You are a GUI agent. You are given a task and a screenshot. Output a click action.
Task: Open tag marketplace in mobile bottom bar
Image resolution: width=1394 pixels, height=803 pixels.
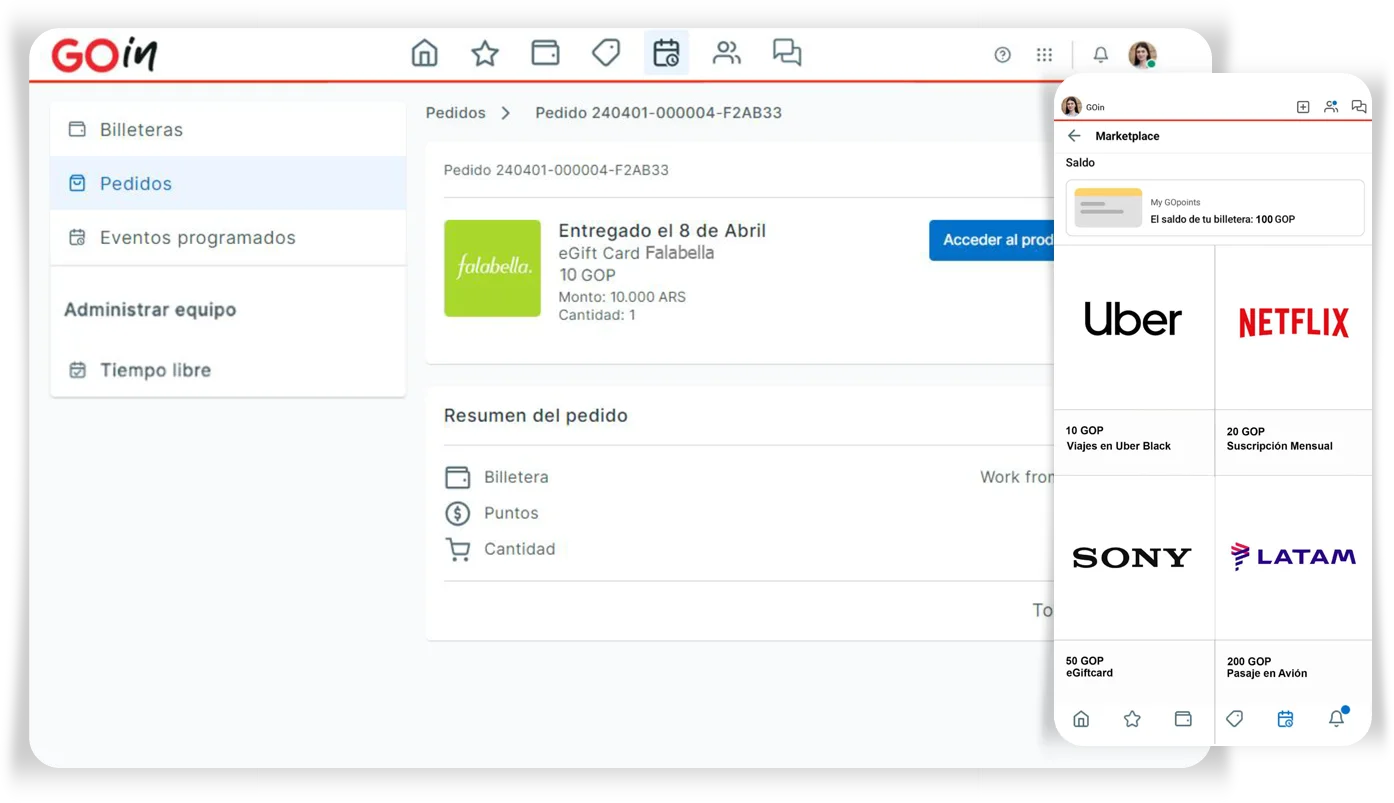click(1234, 719)
